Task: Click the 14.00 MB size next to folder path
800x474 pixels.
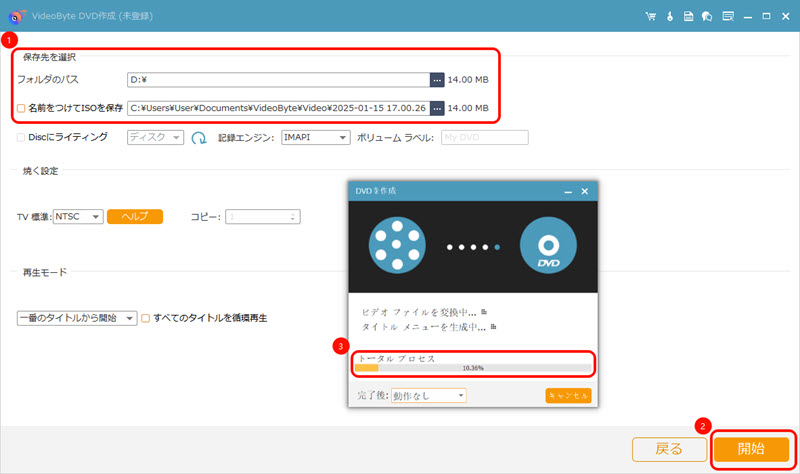Action: pyautogui.click(x=468, y=80)
